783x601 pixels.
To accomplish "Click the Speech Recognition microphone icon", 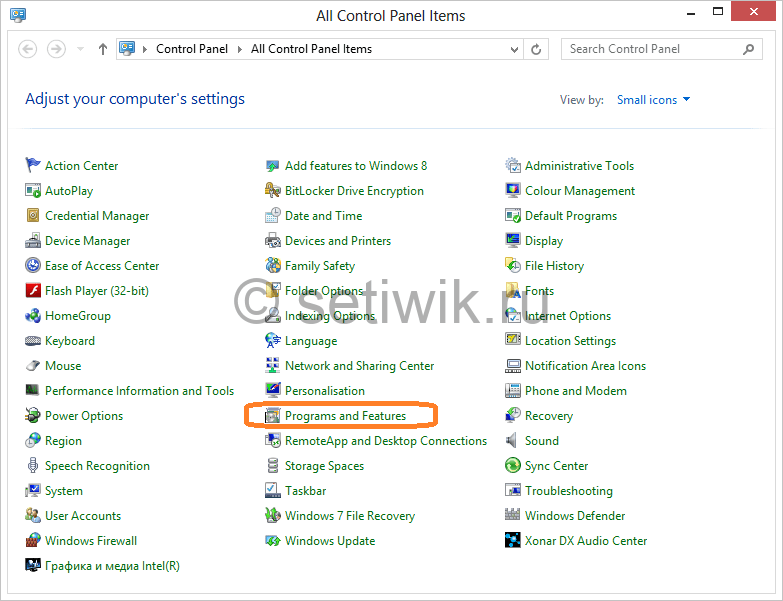I will (x=33, y=465).
